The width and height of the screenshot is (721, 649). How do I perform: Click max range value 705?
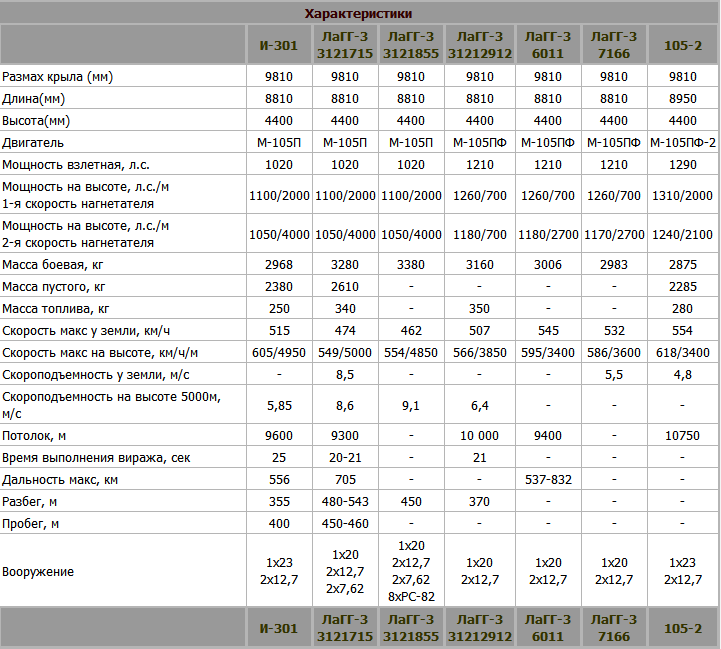point(345,480)
